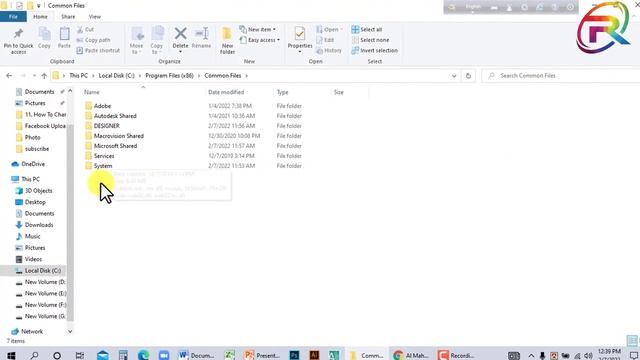Open Windows Start menu
640x360 pixels.
11,355
